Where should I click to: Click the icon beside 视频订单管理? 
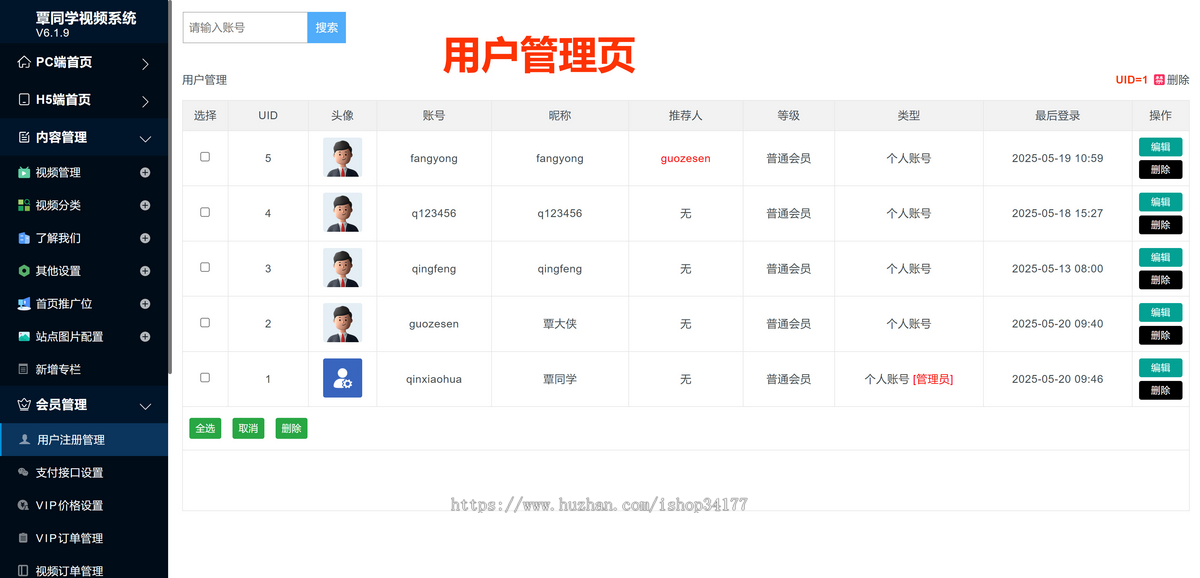click(24, 571)
